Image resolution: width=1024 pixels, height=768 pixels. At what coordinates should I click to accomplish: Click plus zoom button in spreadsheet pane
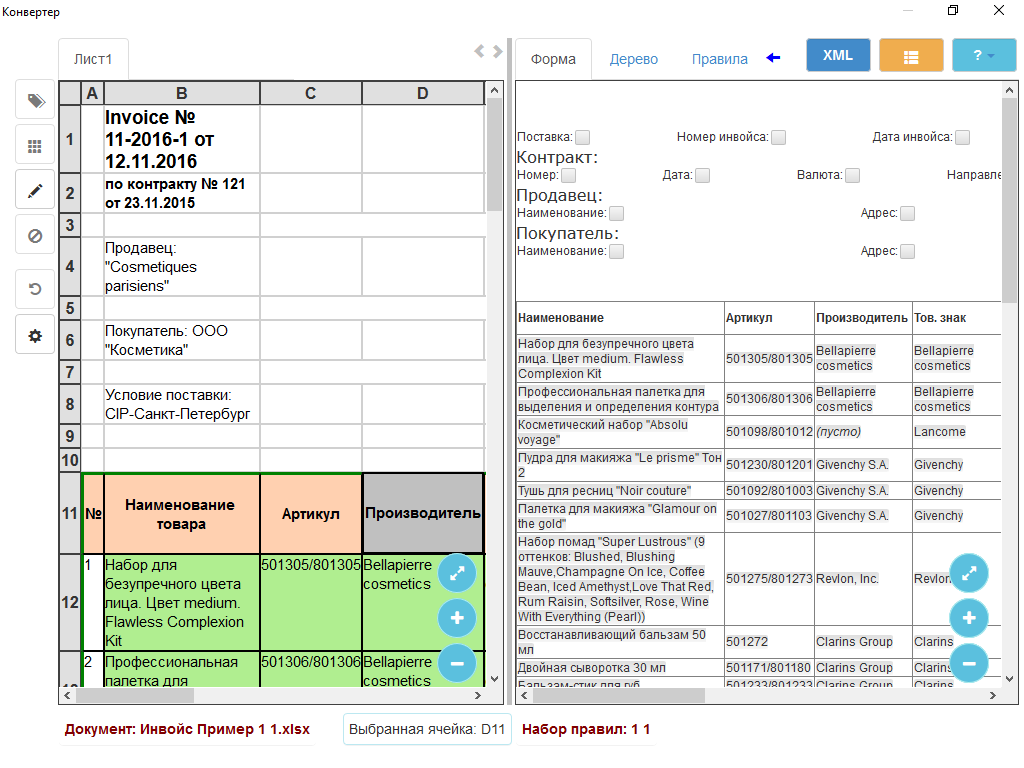pos(457,618)
